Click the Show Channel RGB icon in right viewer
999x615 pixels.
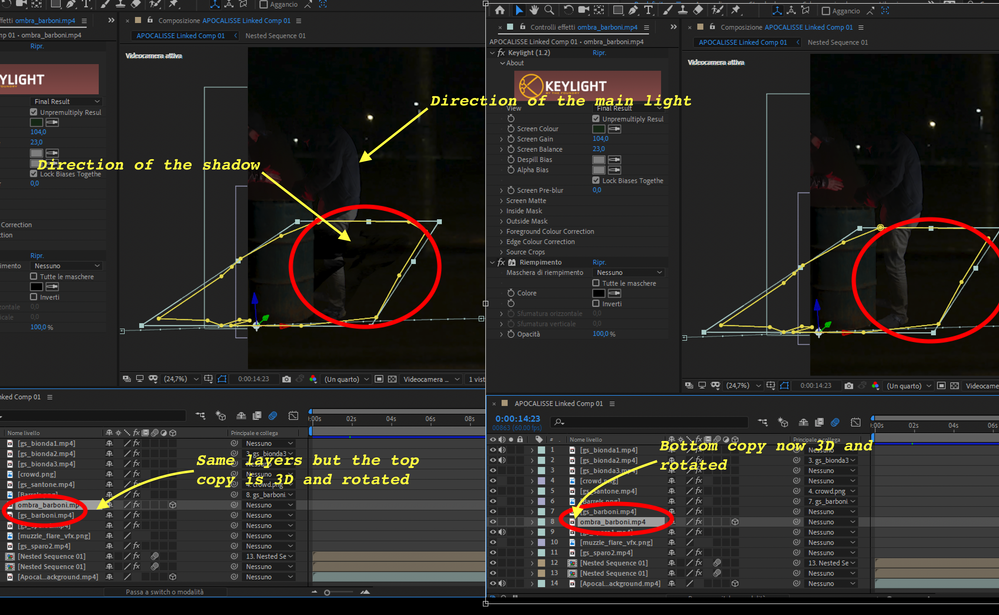(x=875, y=386)
